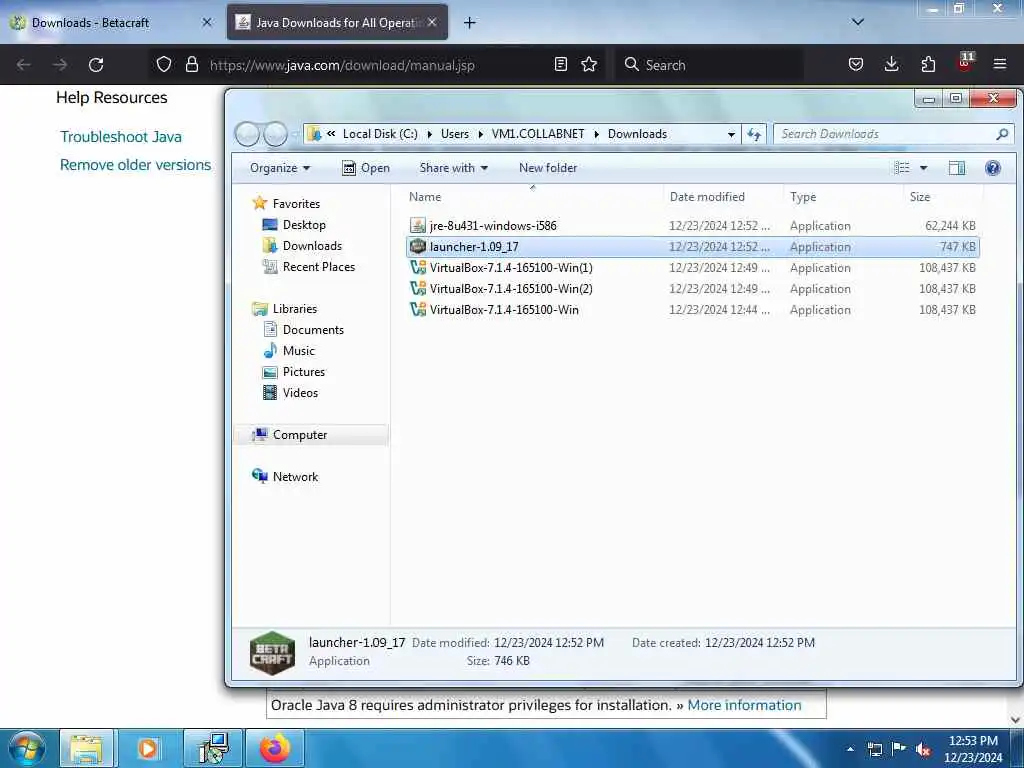
Task: Click Firefox forward arrow button
Action: pyautogui.click(x=60, y=65)
